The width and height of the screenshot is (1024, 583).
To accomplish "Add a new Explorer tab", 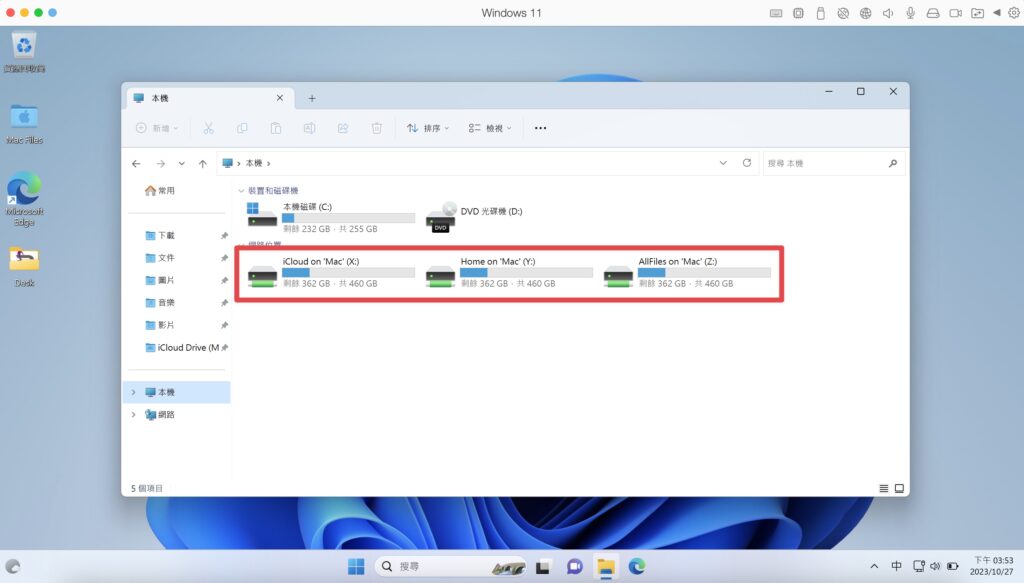I will [312, 98].
